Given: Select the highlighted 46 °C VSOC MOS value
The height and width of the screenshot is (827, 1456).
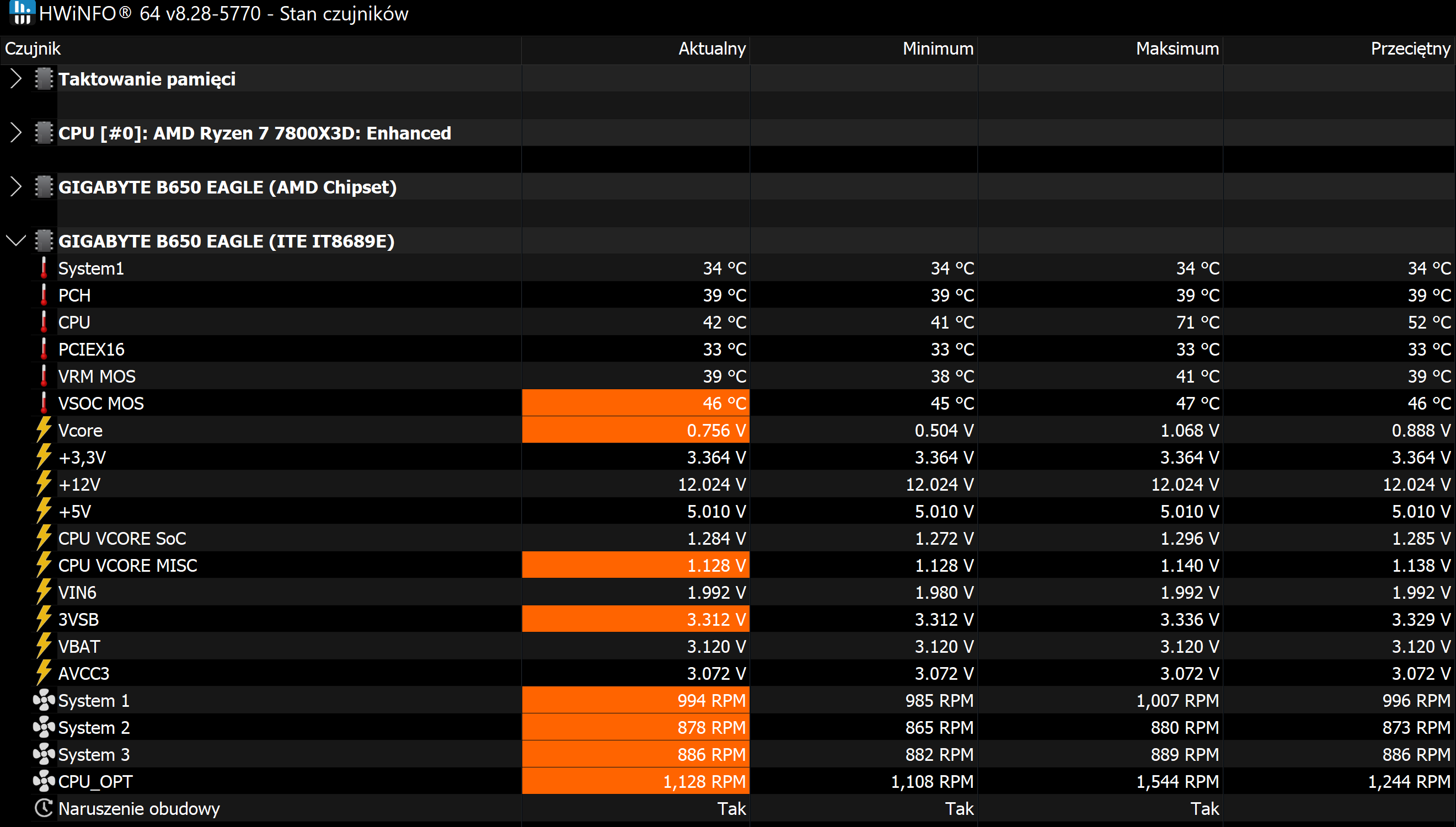Looking at the screenshot, I should (x=636, y=403).
